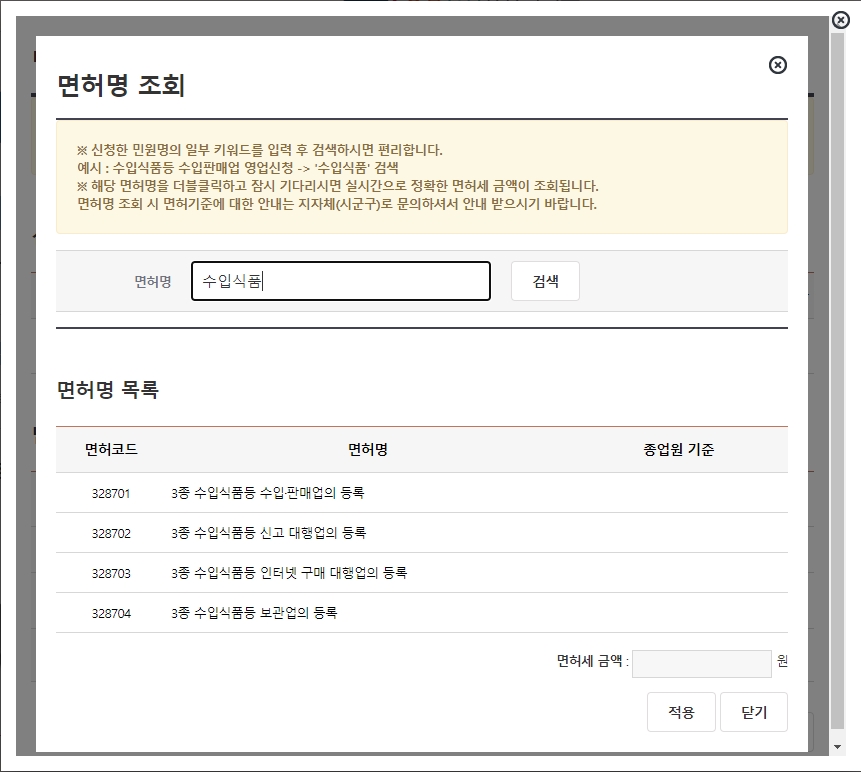Click the vertical scrollbar thumb
The image size is (861, 772).
point(837,381)
